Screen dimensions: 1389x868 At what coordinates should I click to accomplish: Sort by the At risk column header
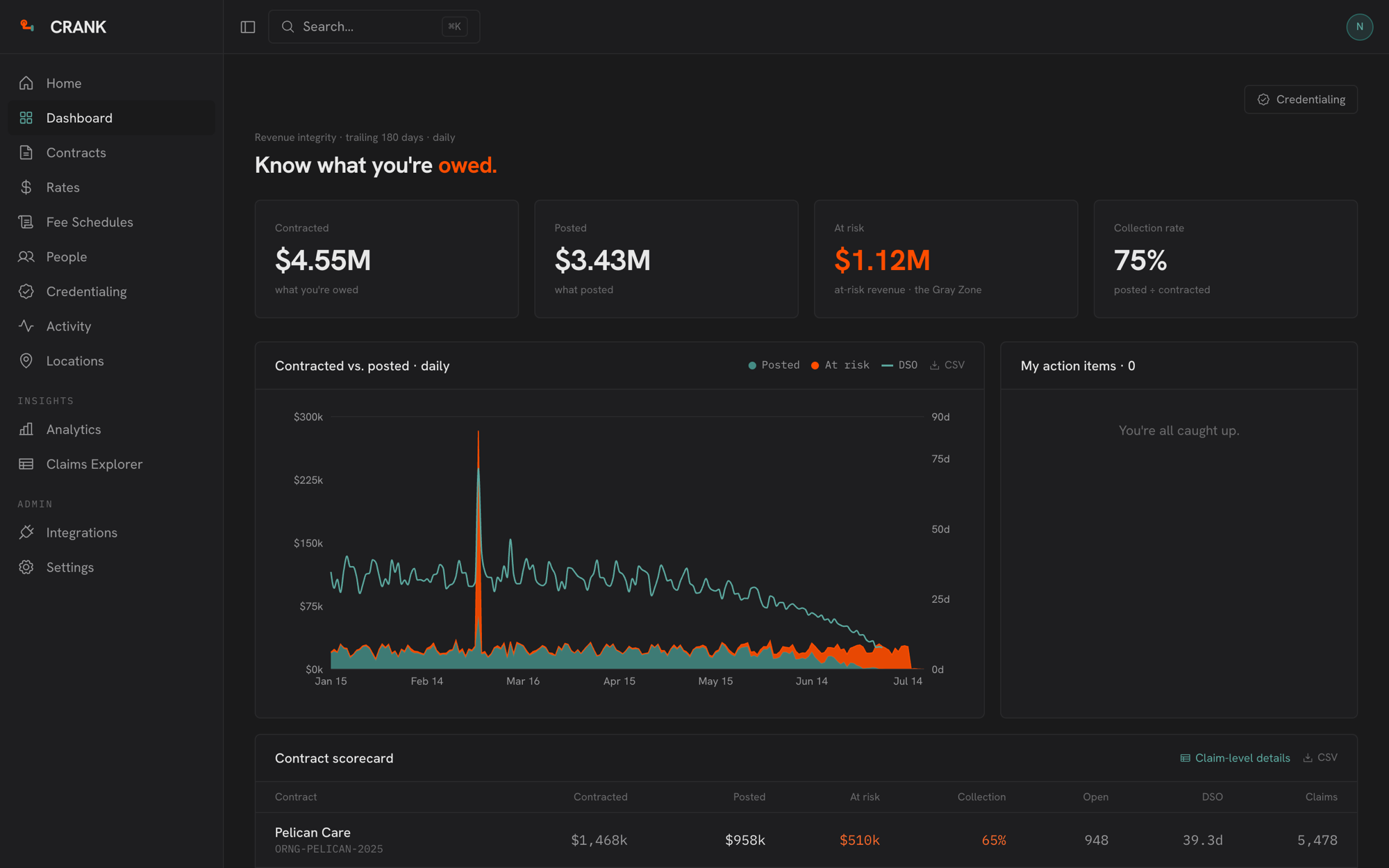[x=865, y=797]
